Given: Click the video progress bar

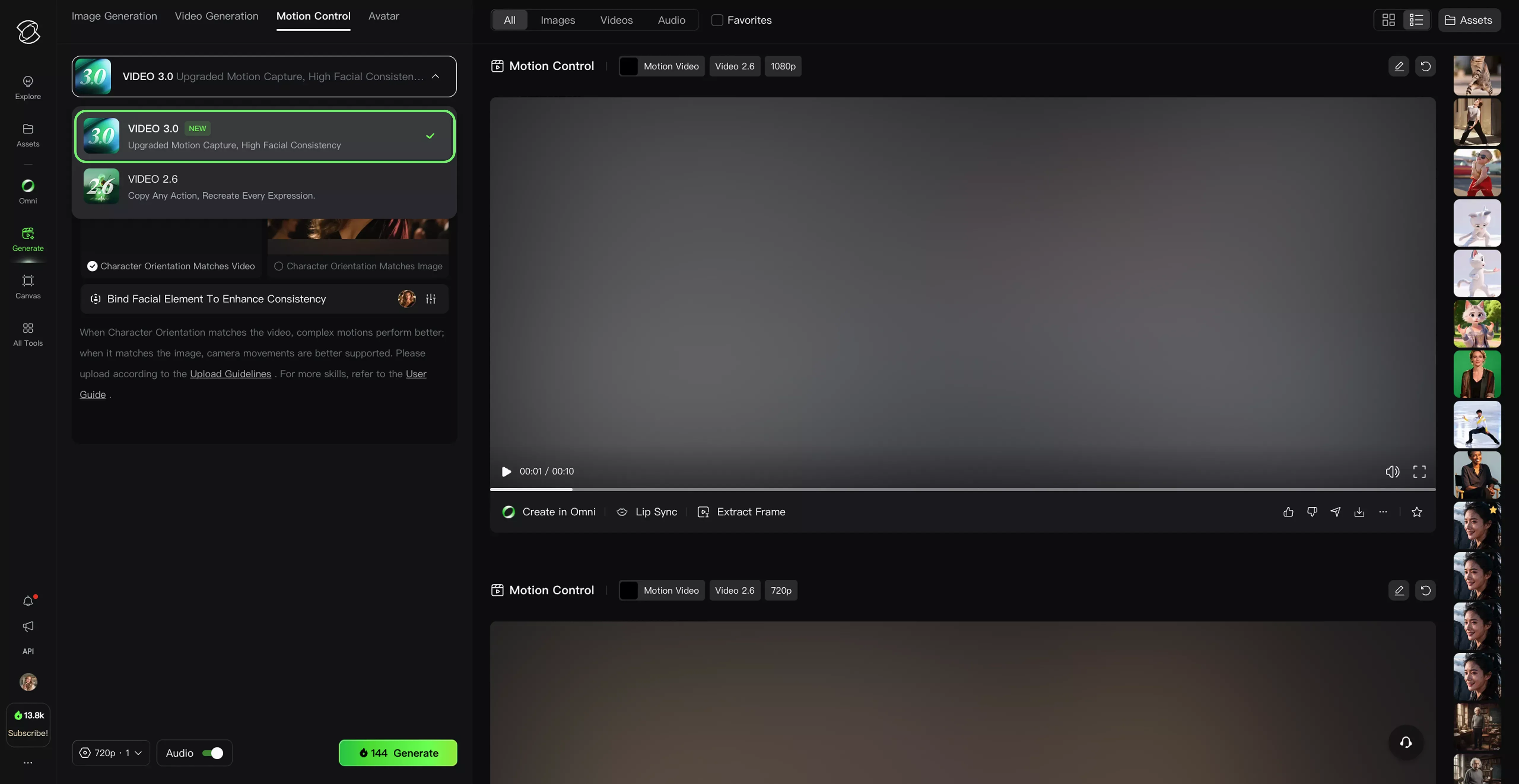Looking at the screenshot, I should pos(962,489).
